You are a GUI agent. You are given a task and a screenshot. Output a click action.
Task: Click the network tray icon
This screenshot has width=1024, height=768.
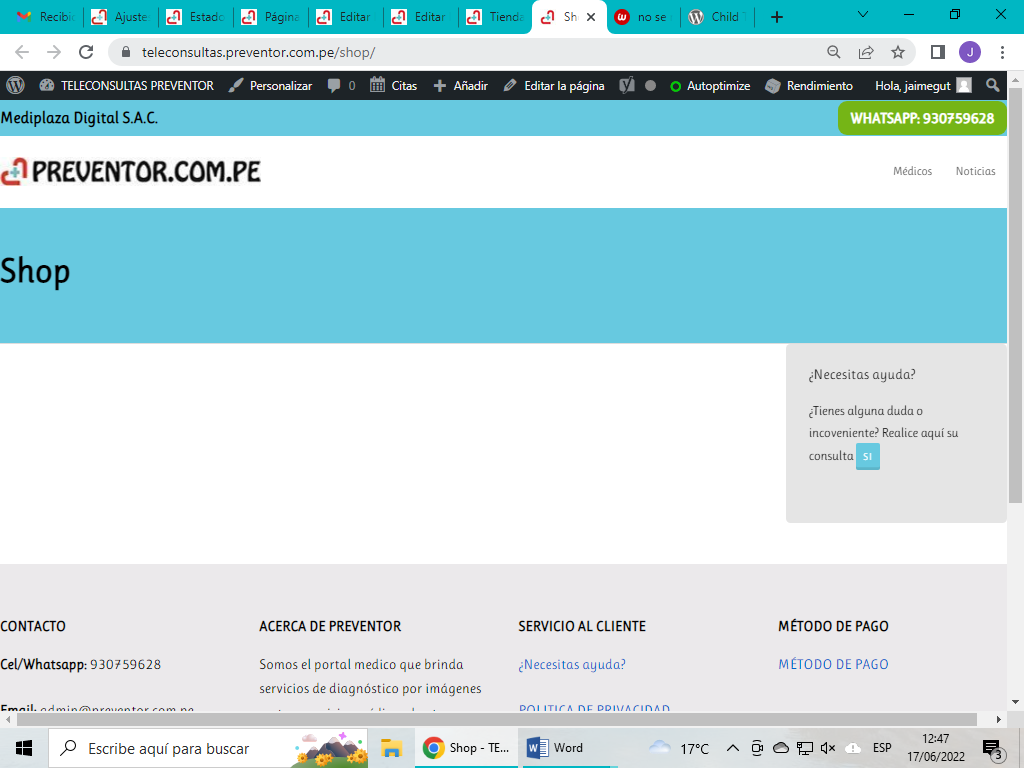pos(805,748)
